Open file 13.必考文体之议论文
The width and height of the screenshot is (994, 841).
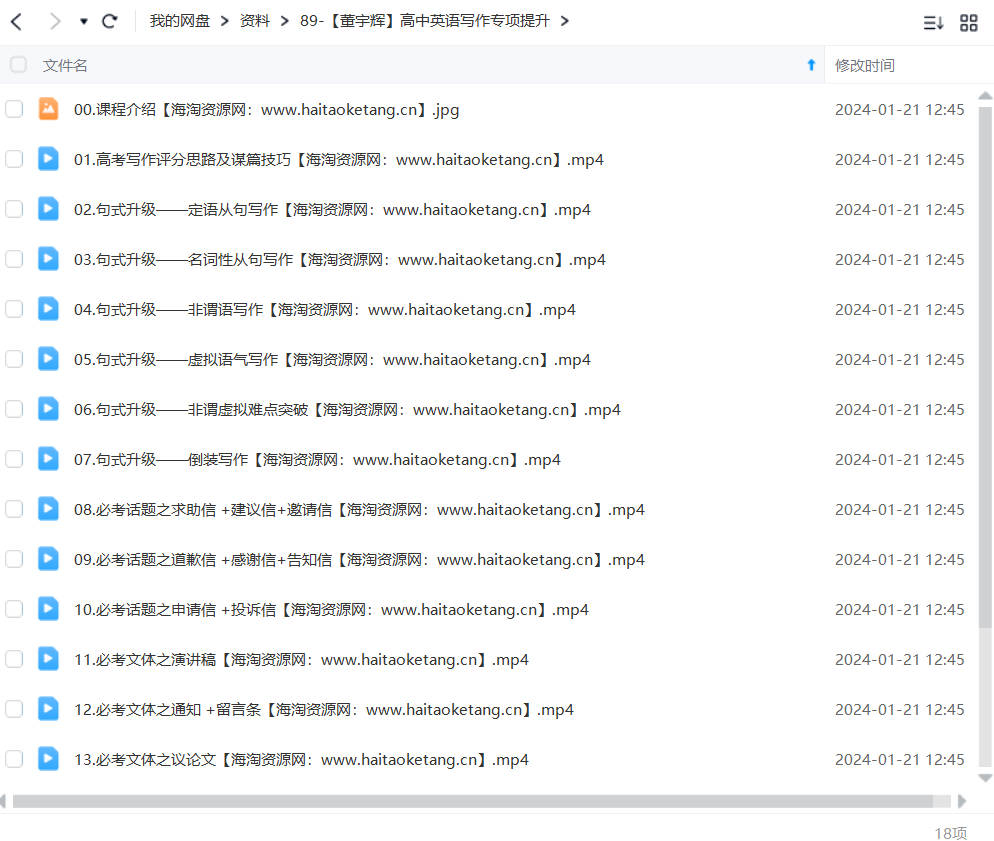click(301, 761)
